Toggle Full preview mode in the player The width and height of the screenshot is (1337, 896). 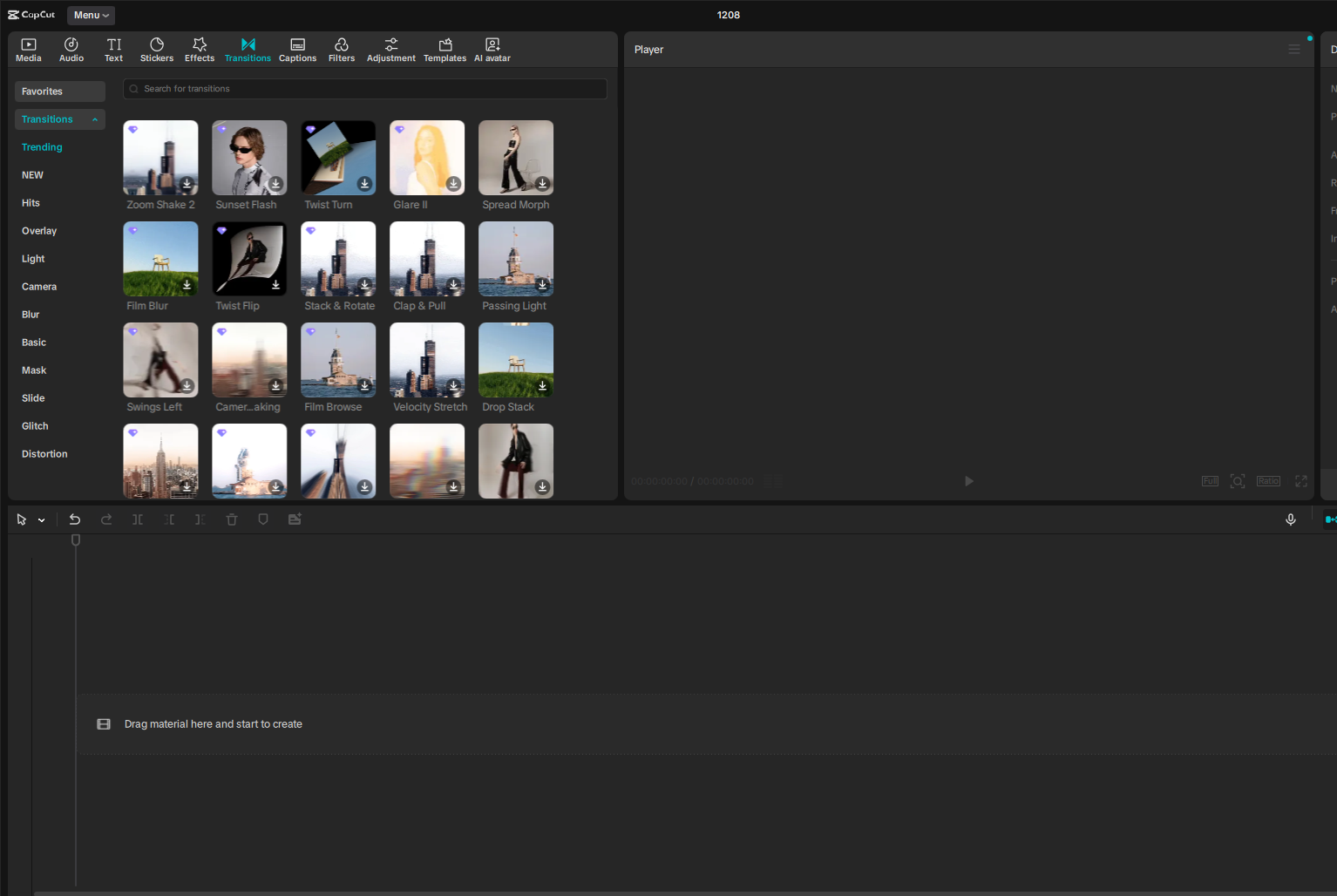tap(1209, 480)
